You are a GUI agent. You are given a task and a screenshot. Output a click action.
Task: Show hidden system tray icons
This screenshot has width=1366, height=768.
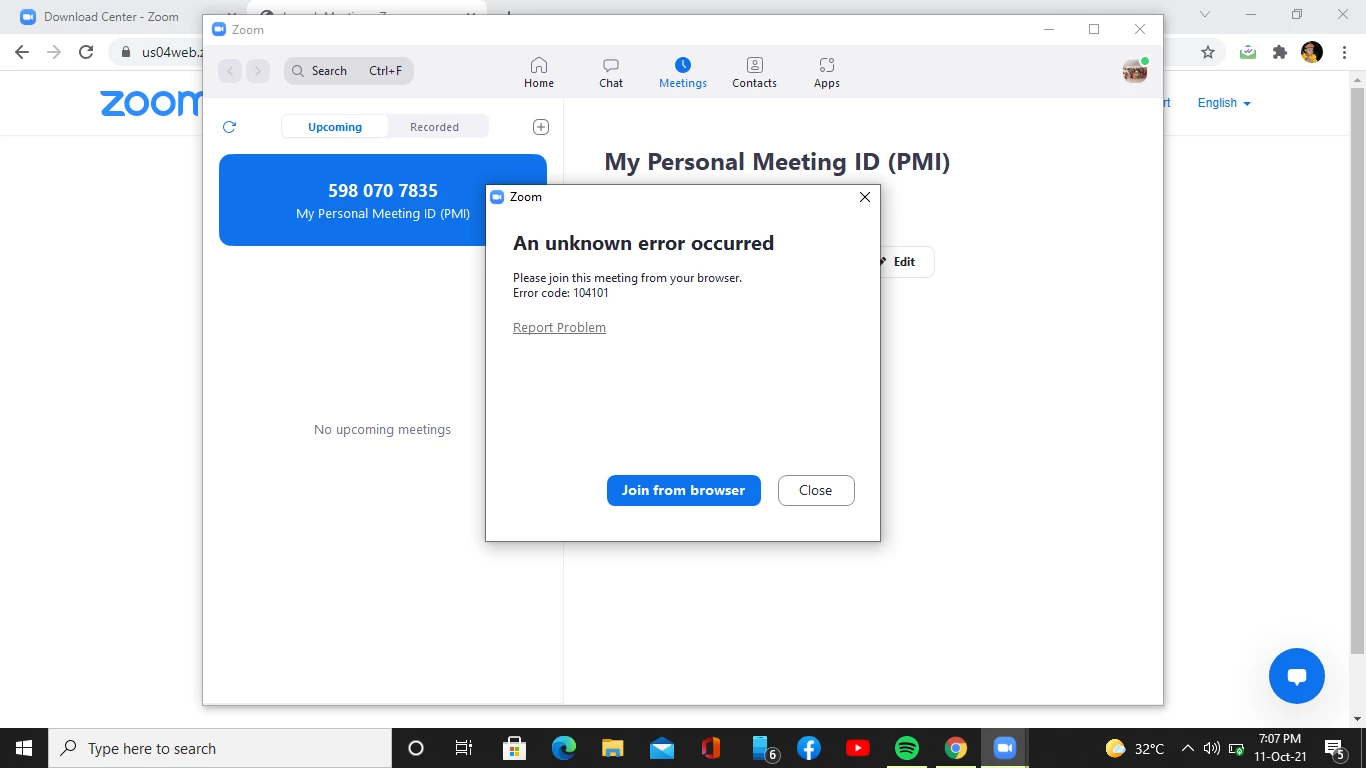(x=1188, y=748)
